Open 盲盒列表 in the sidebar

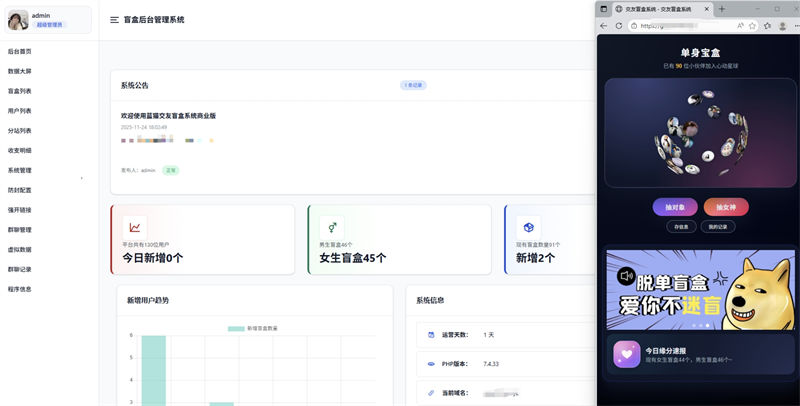tap(20, 91)
